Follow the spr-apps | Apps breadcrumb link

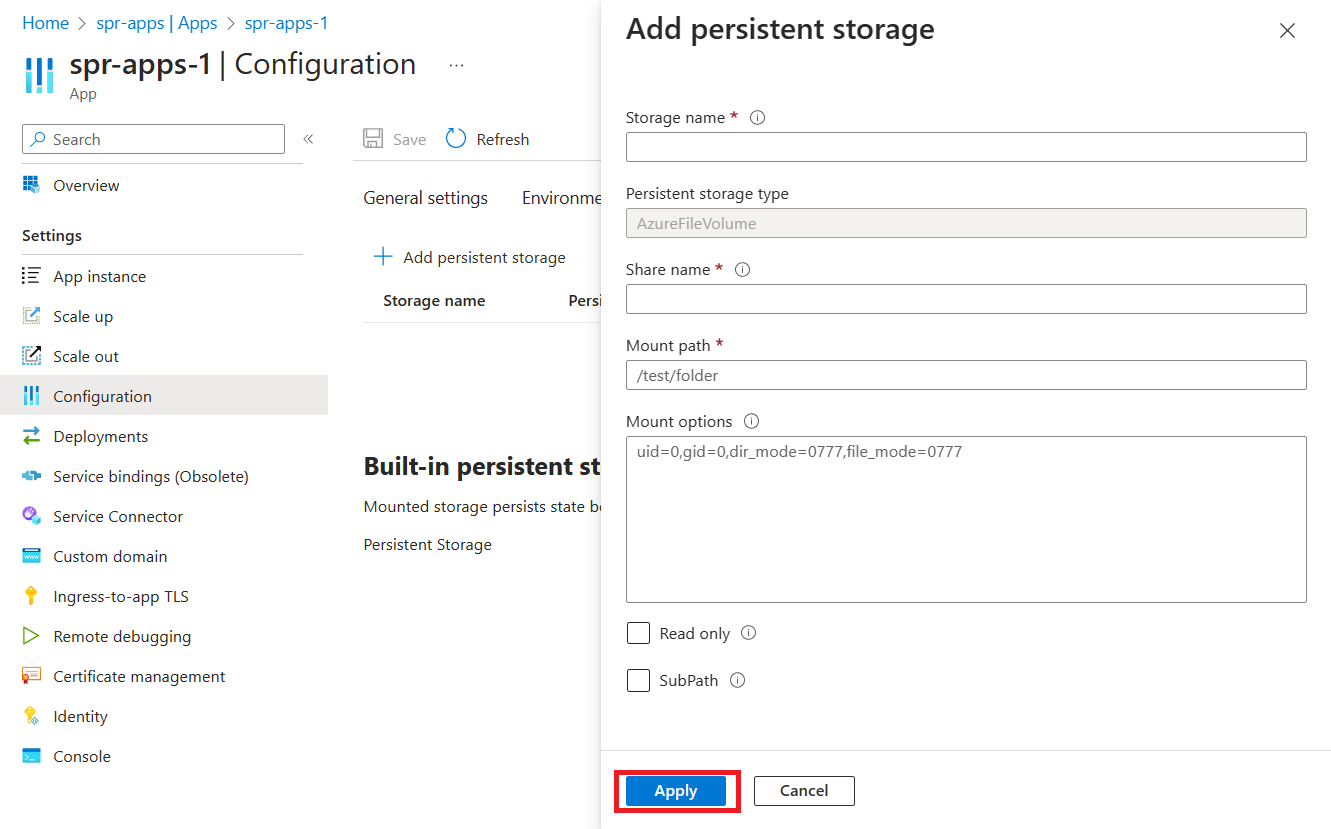point(157,23)
